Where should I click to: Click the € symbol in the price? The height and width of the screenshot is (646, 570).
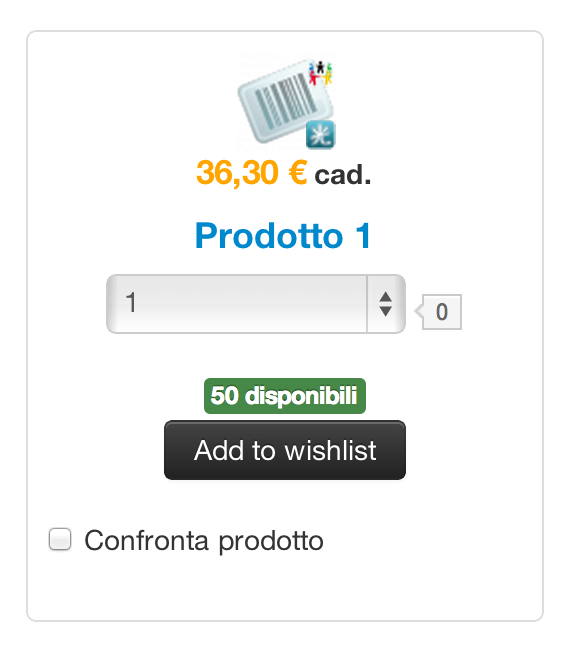click(x=298, y=173)
